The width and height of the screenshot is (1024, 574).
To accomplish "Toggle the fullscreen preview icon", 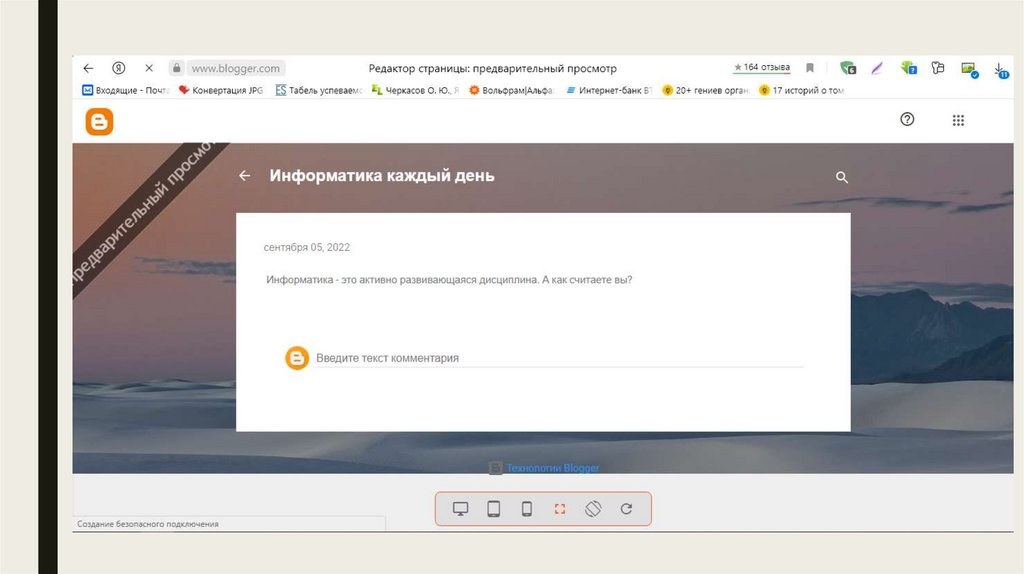I will coord(560,509).
